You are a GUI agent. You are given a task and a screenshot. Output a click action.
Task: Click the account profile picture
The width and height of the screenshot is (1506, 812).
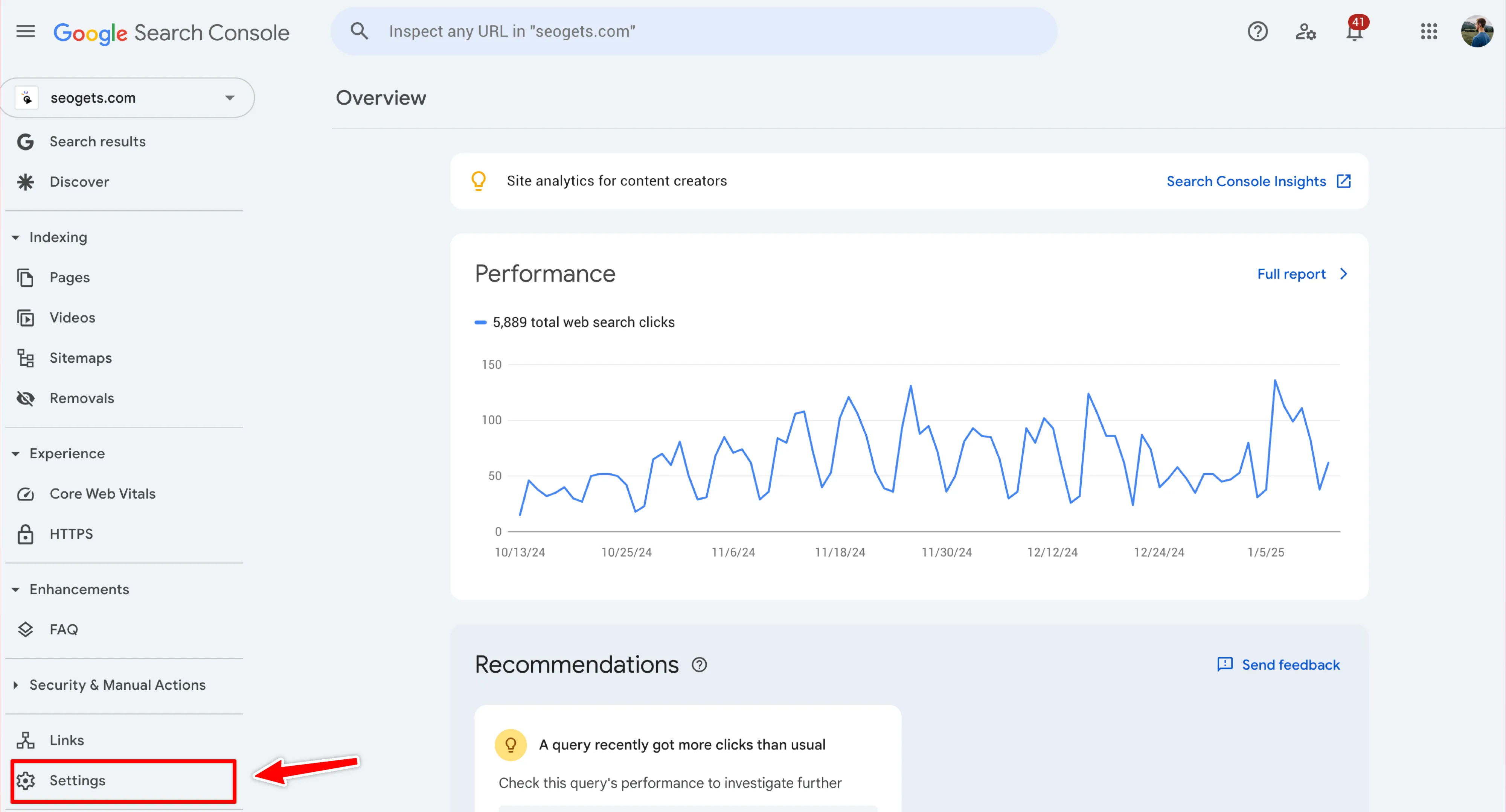(1476, 32)
